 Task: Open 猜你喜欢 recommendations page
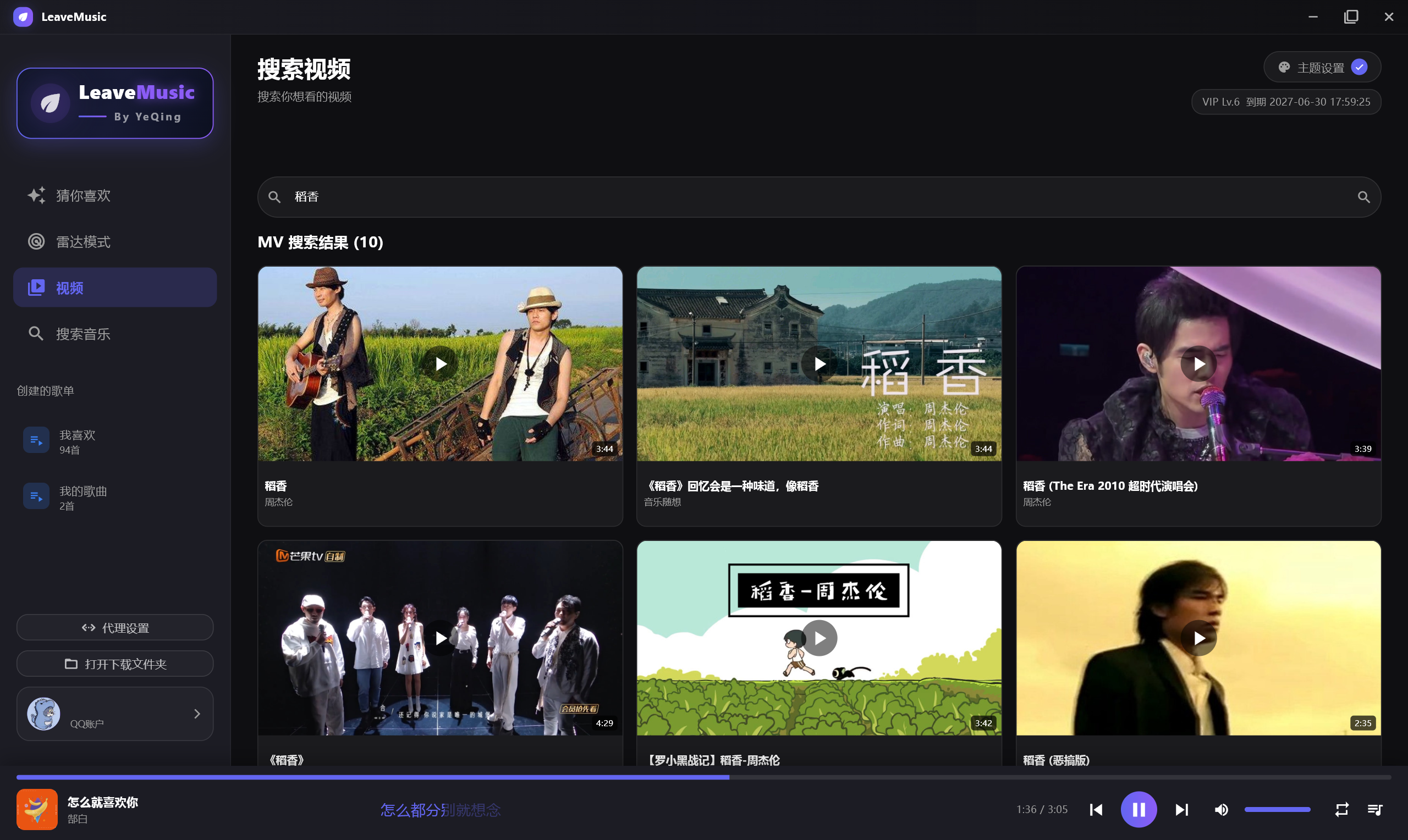click(x=115, y=195)
